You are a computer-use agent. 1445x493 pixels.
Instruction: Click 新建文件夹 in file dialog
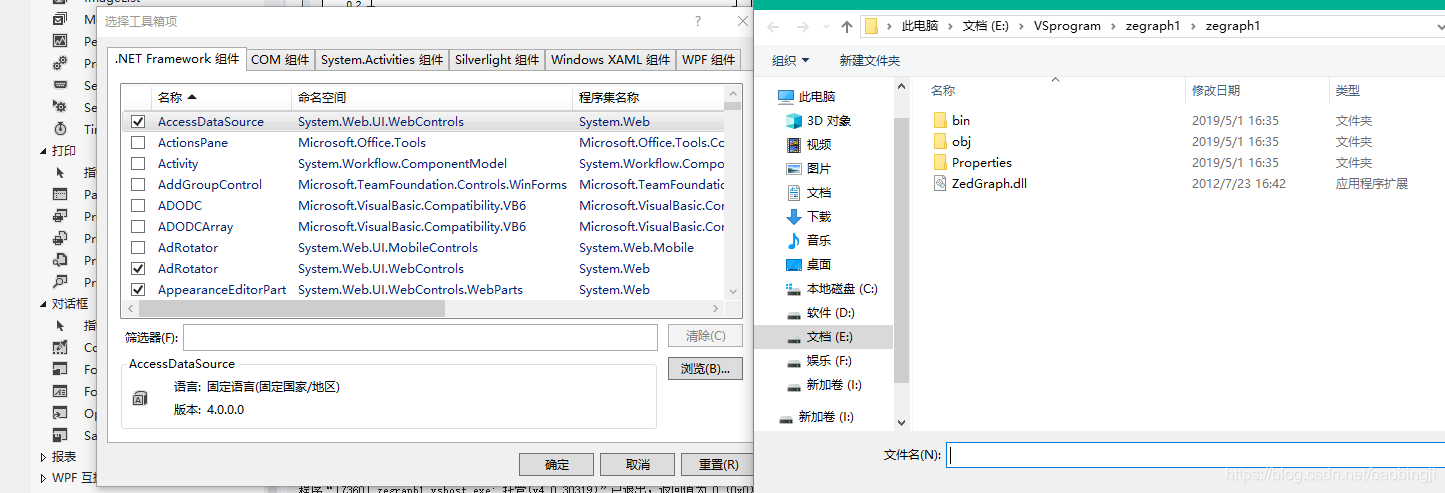870,61
